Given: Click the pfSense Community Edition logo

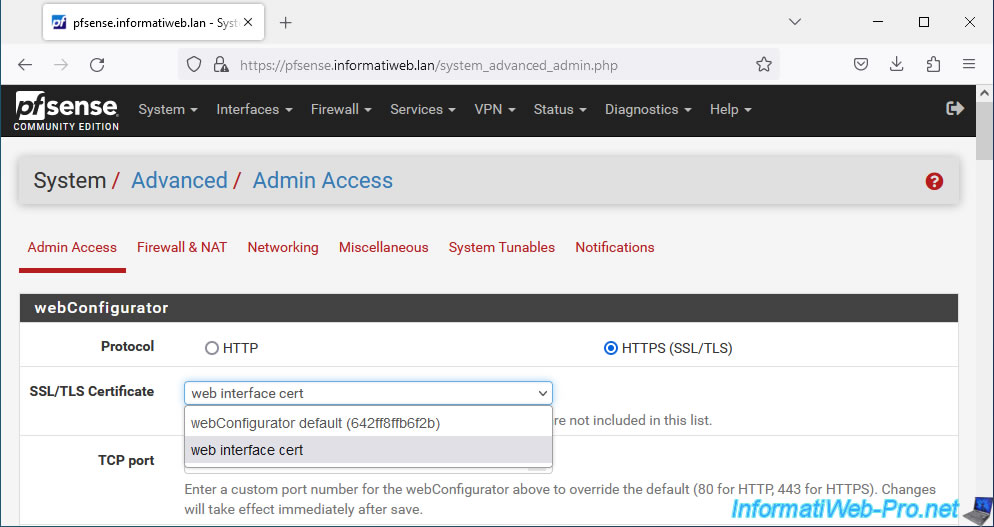Looking at the screenshot, I should 67,111.
